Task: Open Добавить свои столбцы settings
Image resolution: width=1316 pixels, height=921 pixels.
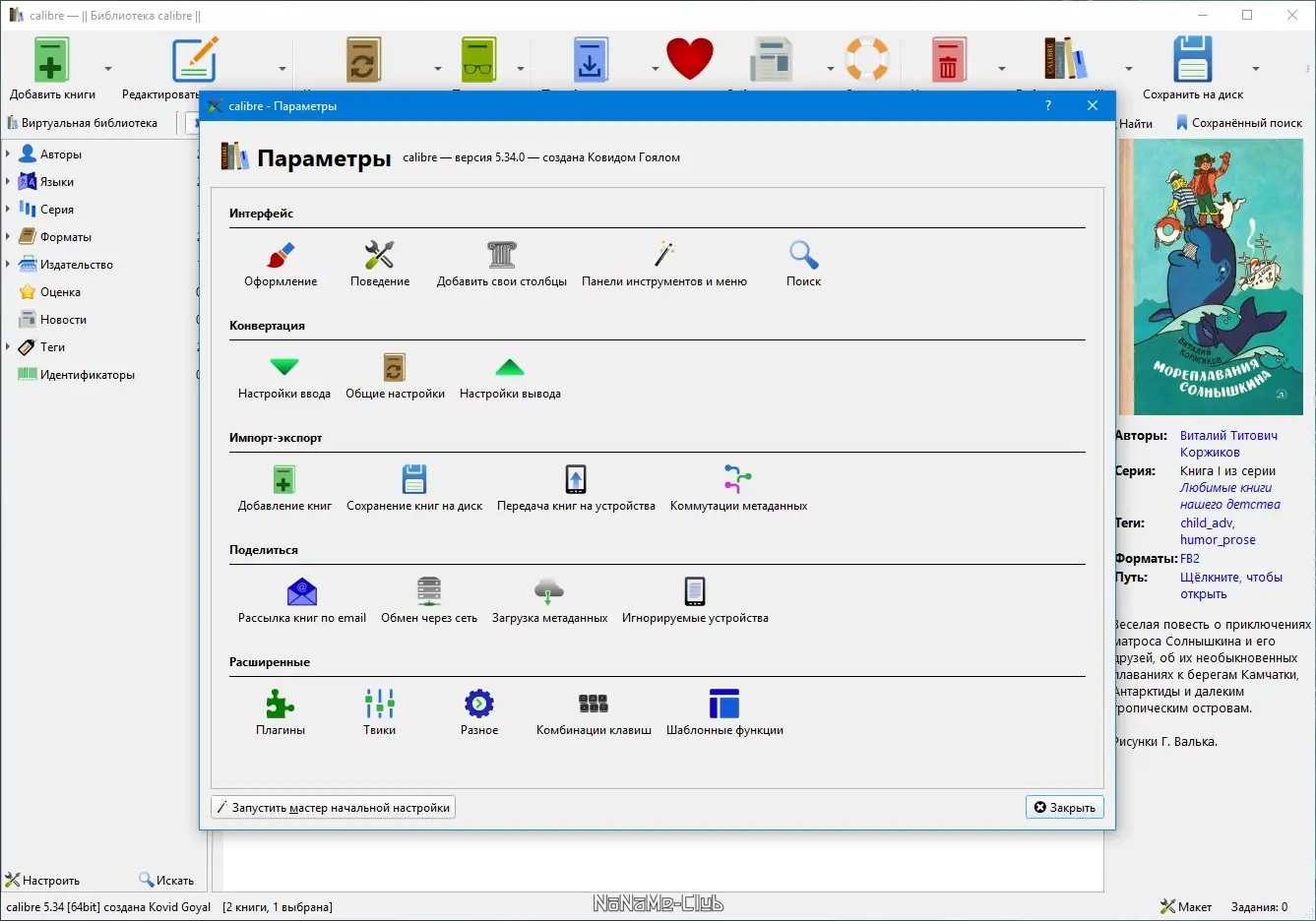Action: coord(502,264)
